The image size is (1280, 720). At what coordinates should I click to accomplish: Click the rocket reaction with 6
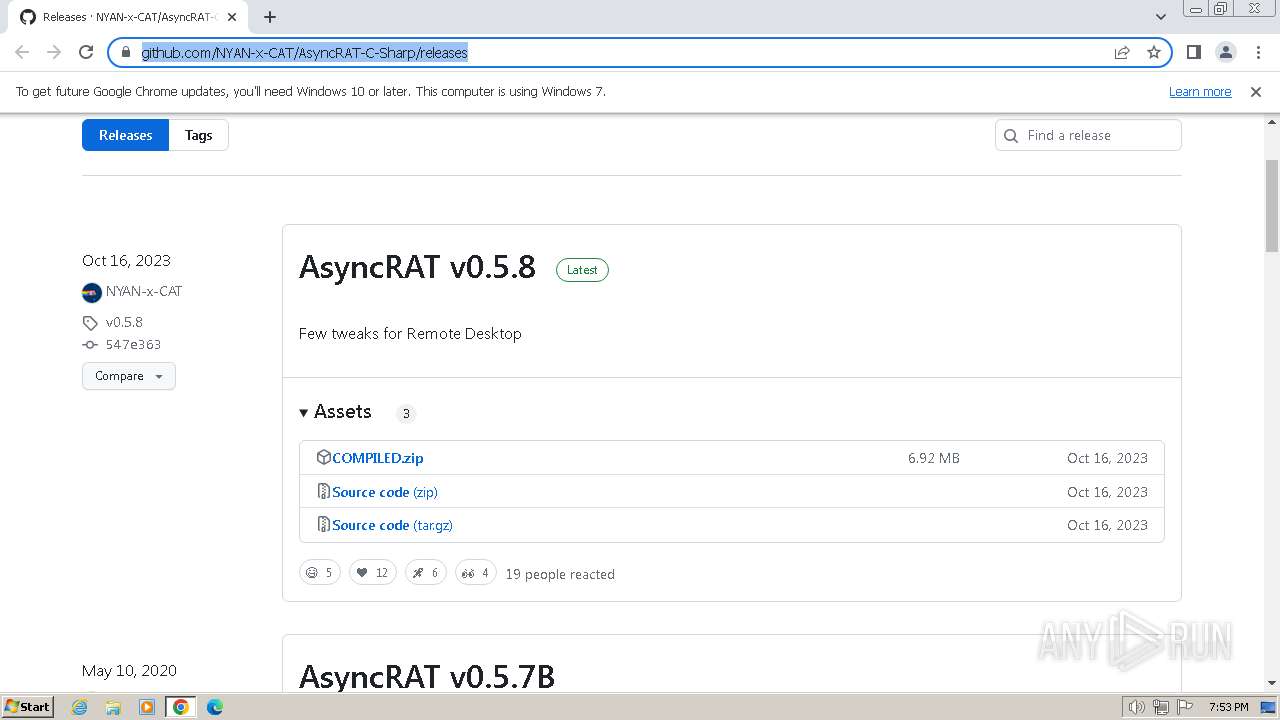pos(426,573)
